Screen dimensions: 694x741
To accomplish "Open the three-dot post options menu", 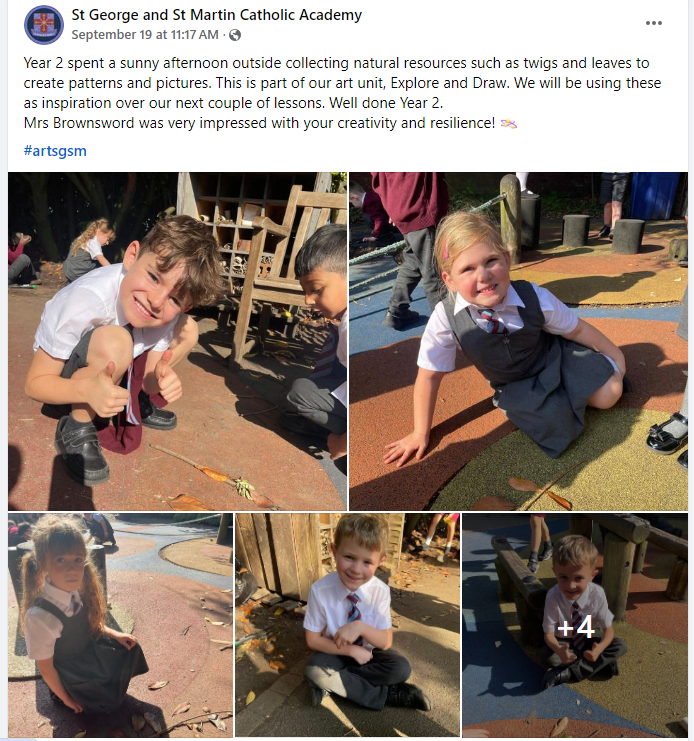I will pos(653,23).
